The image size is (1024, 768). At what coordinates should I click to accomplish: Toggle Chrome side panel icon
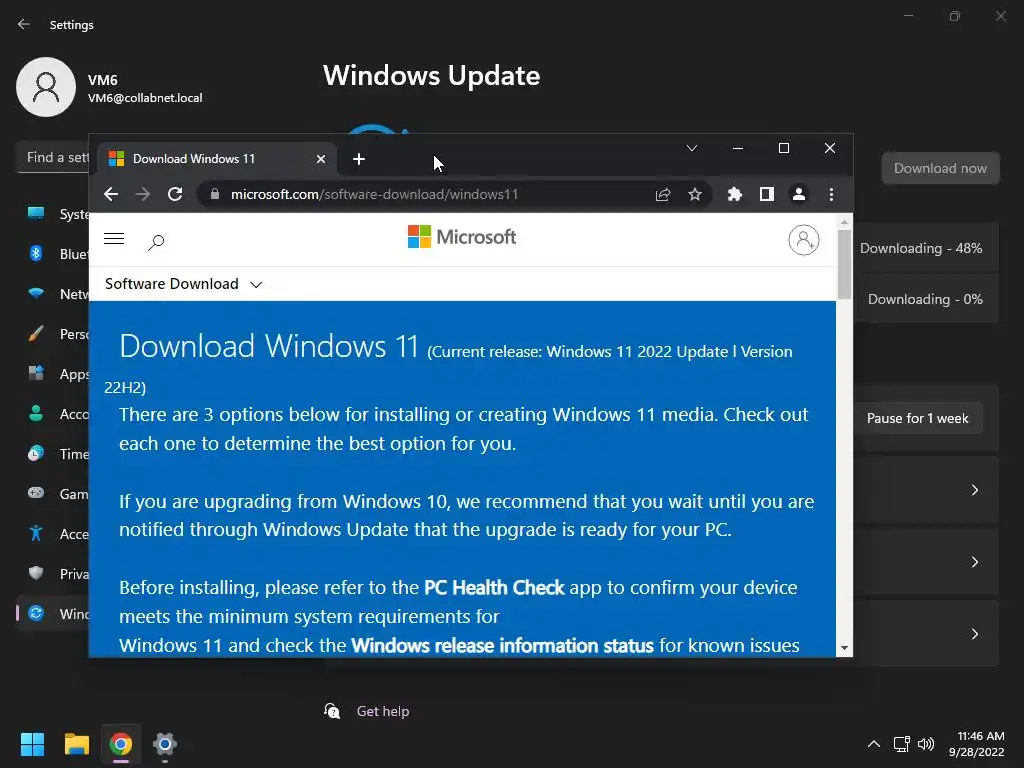[767, 194]
